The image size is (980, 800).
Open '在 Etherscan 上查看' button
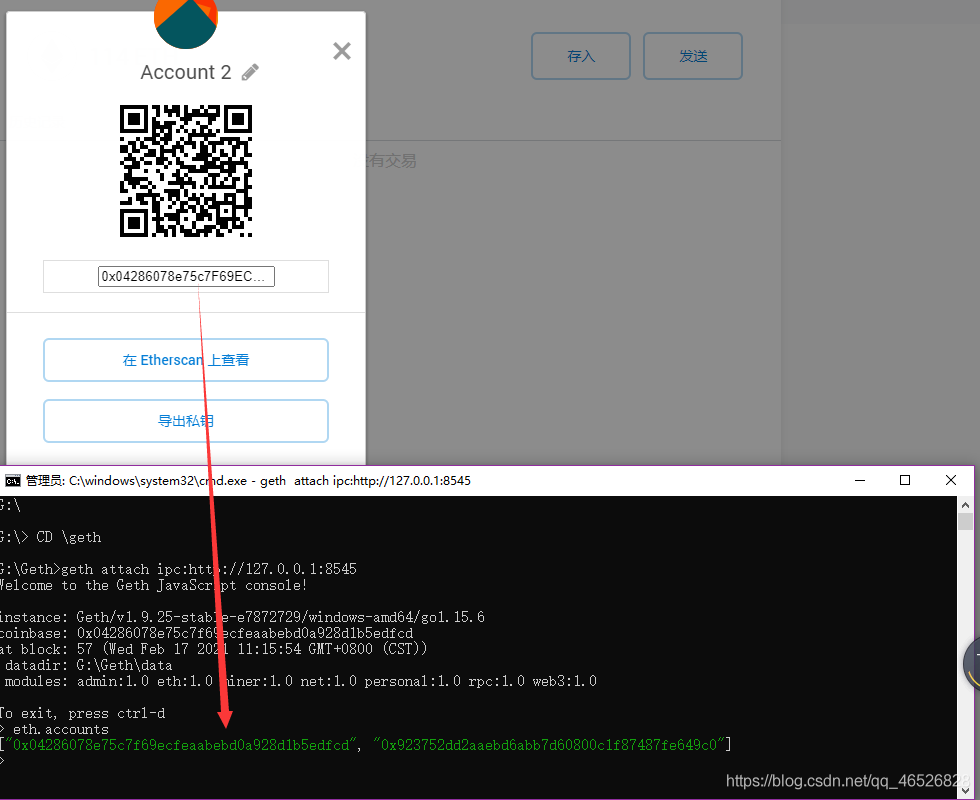pos(186,360)
